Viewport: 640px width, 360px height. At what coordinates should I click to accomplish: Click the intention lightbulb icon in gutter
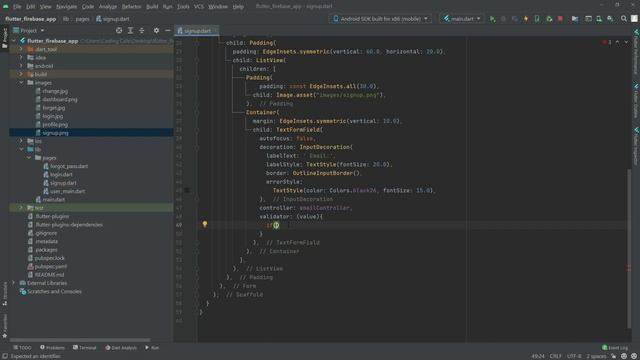tap(205, 224)
